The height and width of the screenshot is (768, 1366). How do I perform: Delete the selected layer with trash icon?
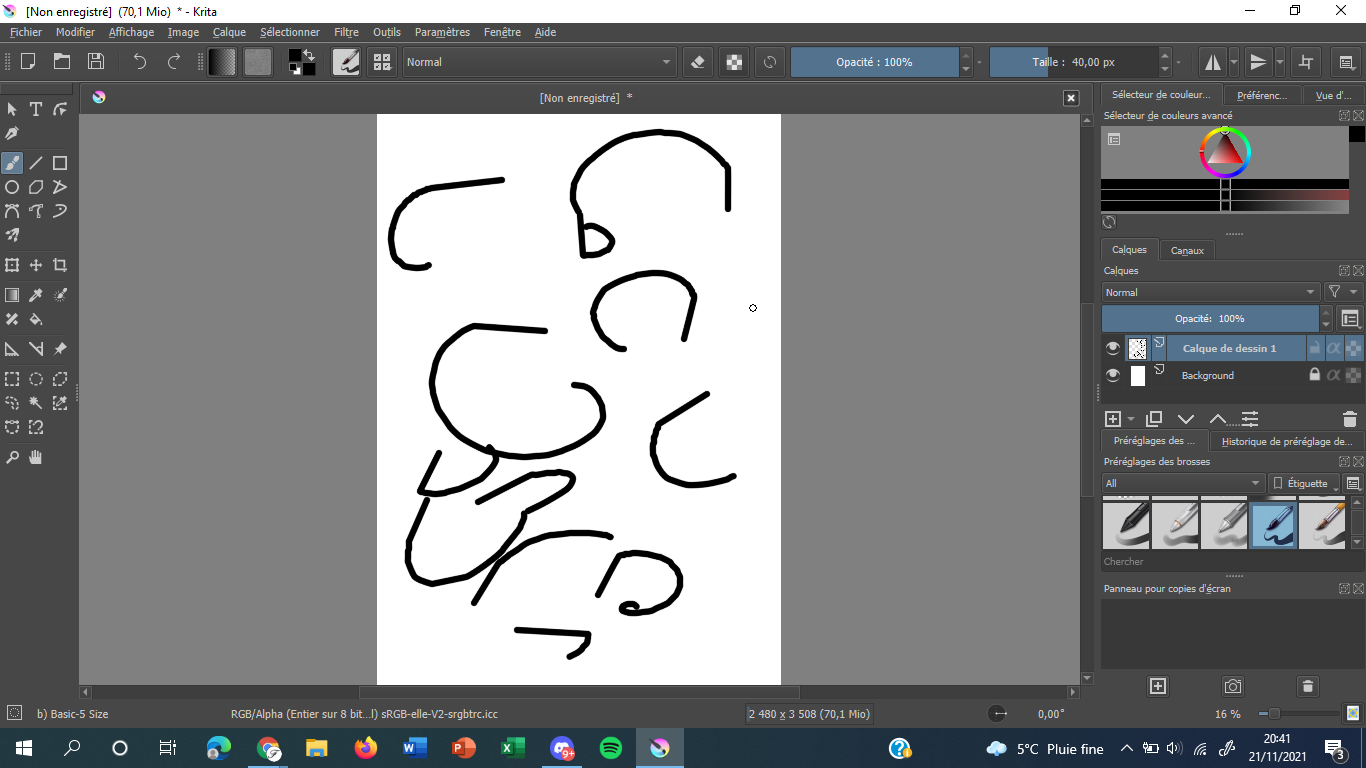point(1351,419)
